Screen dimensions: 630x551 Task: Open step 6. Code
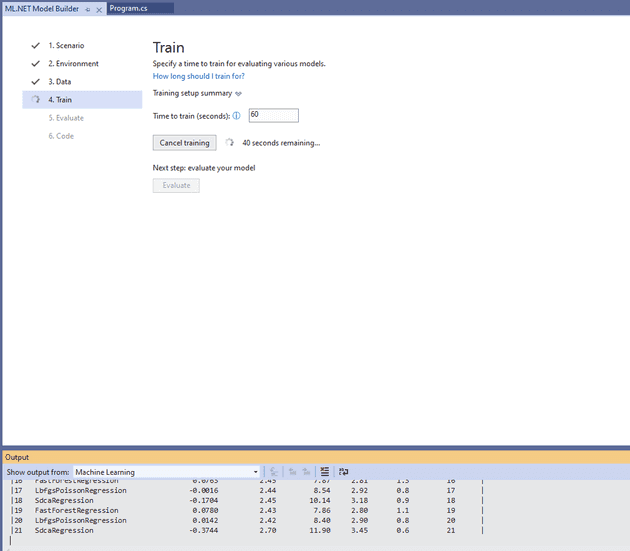[61, 136]
